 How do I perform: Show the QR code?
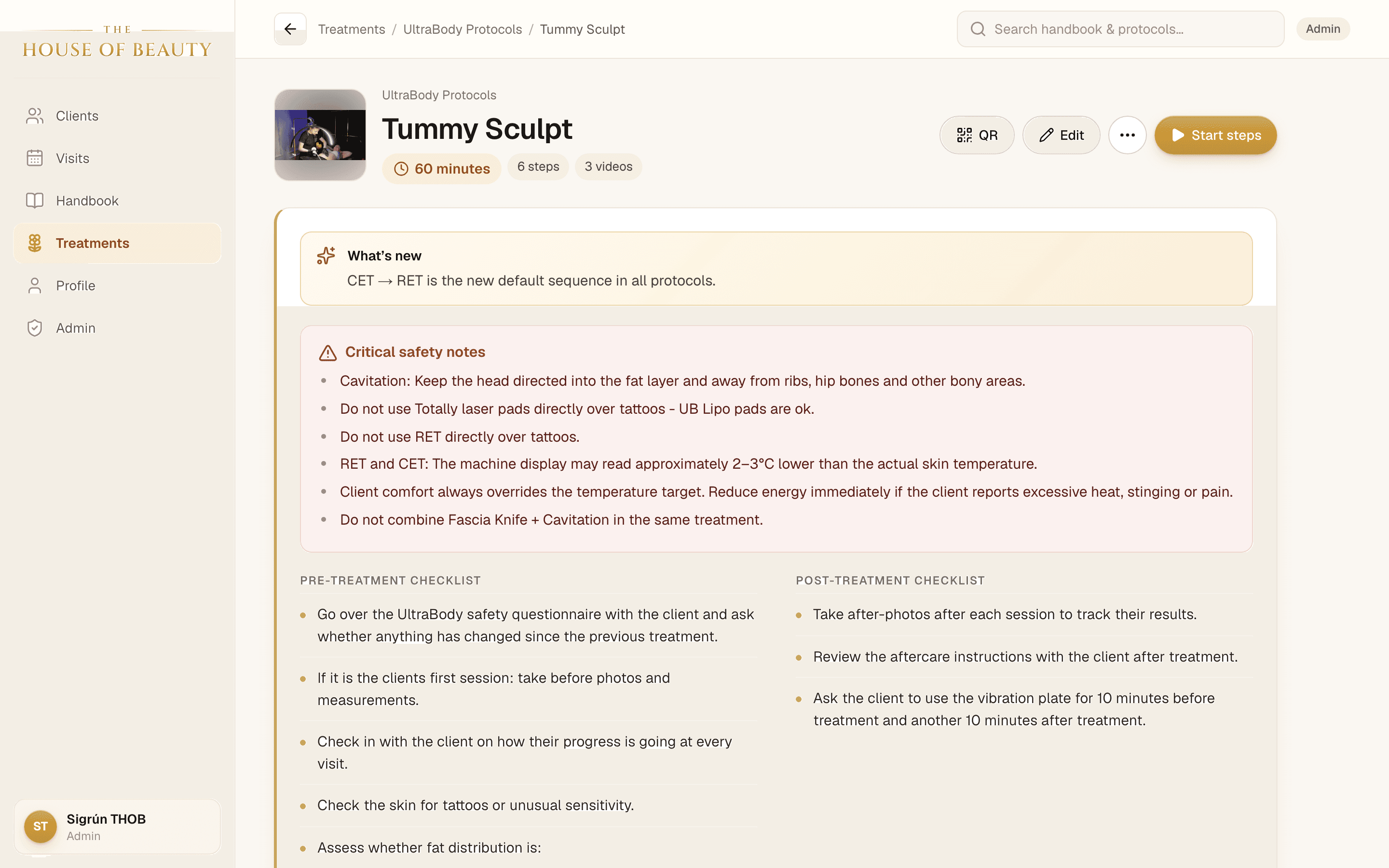click(x=977, y=136)
